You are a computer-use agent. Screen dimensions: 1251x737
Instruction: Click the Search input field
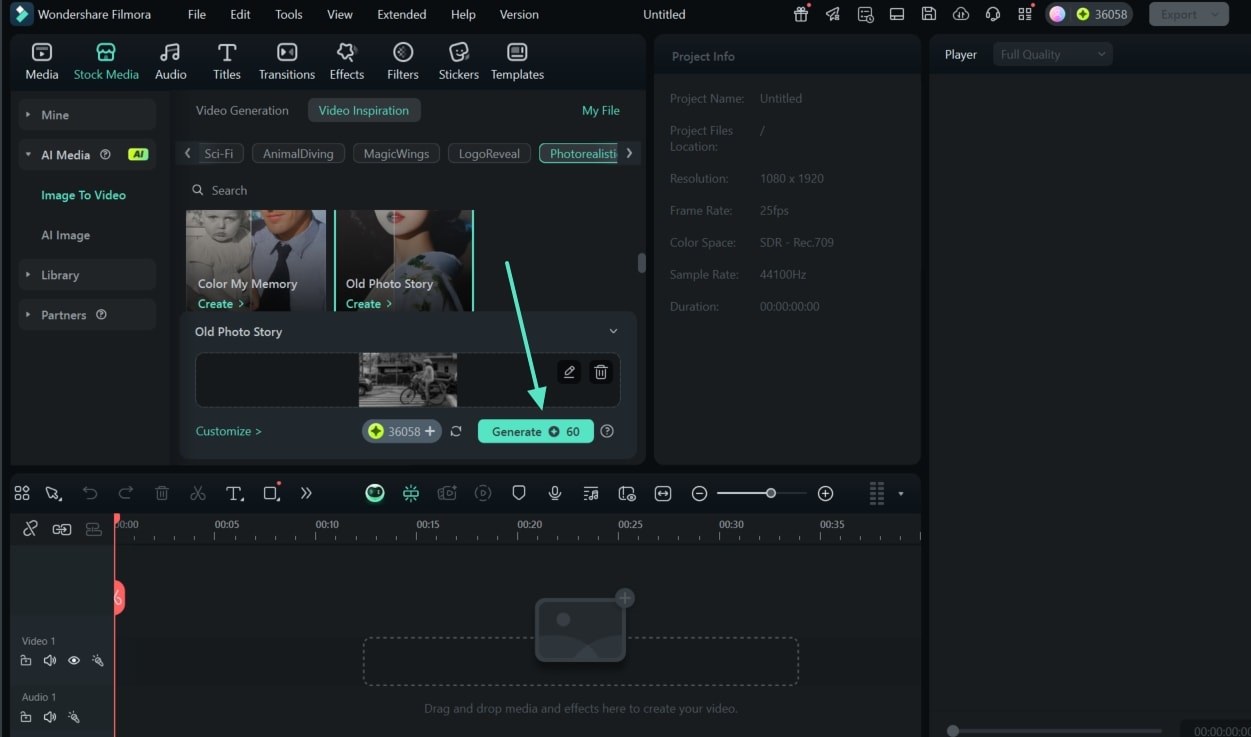(x=410, y=190)
